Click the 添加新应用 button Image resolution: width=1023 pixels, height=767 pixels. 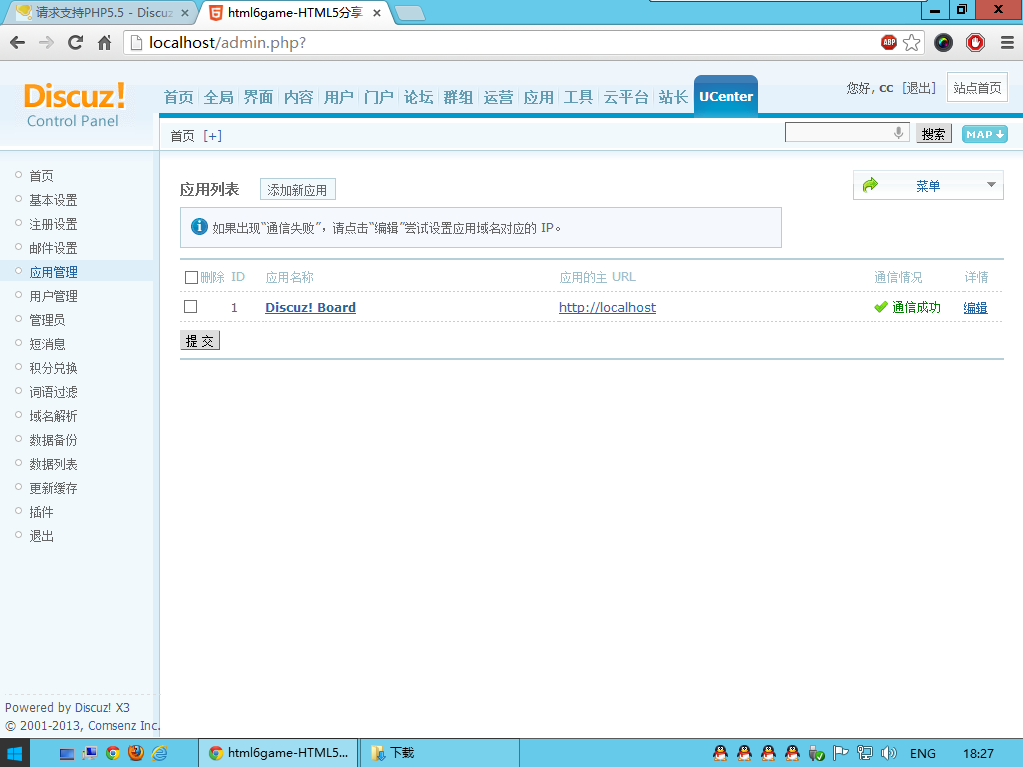click(298, 190)
